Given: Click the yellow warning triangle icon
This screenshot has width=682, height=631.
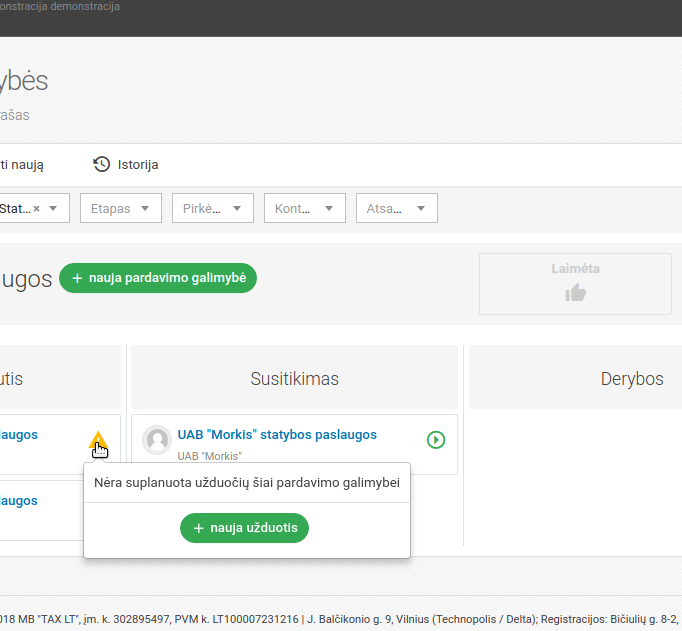Looking at the screenshot, I should coord(97,439).
